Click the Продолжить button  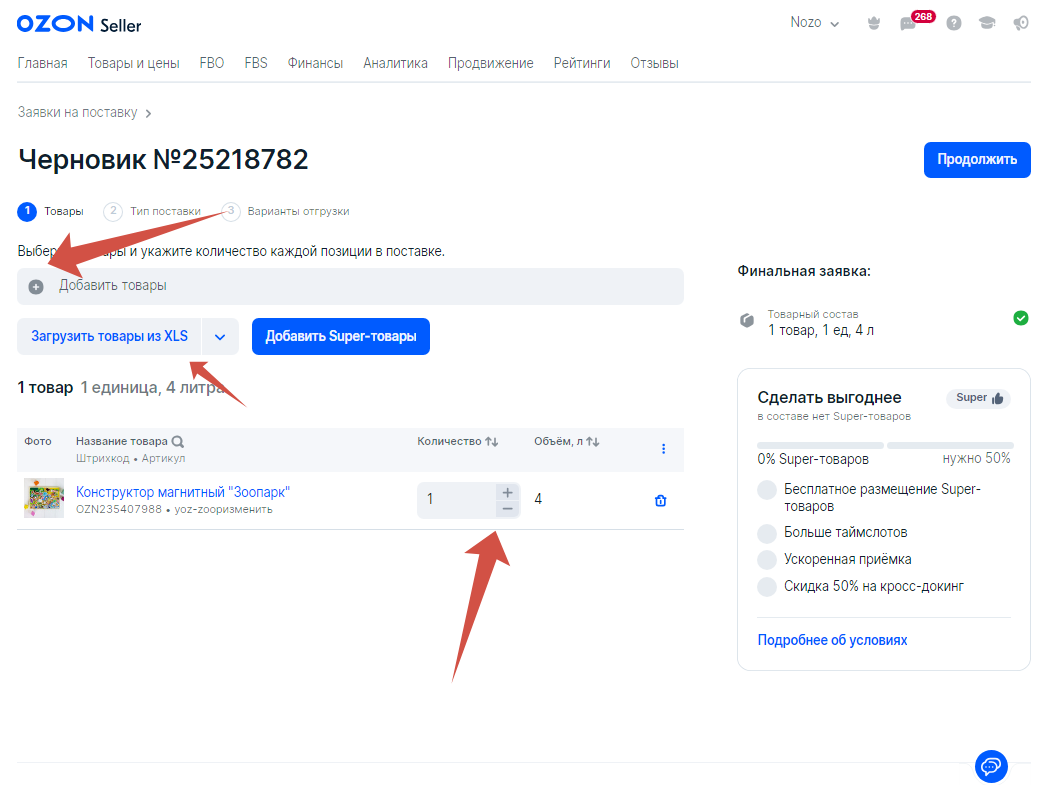[x=977, y=160]
